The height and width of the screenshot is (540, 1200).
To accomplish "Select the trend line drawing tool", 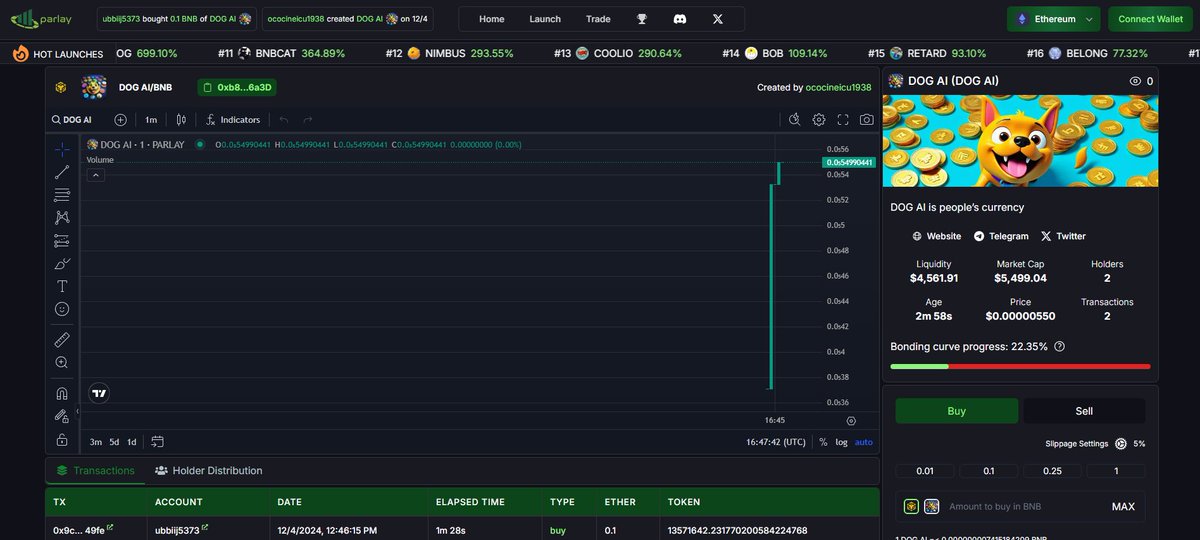I will tap(62, 172).
